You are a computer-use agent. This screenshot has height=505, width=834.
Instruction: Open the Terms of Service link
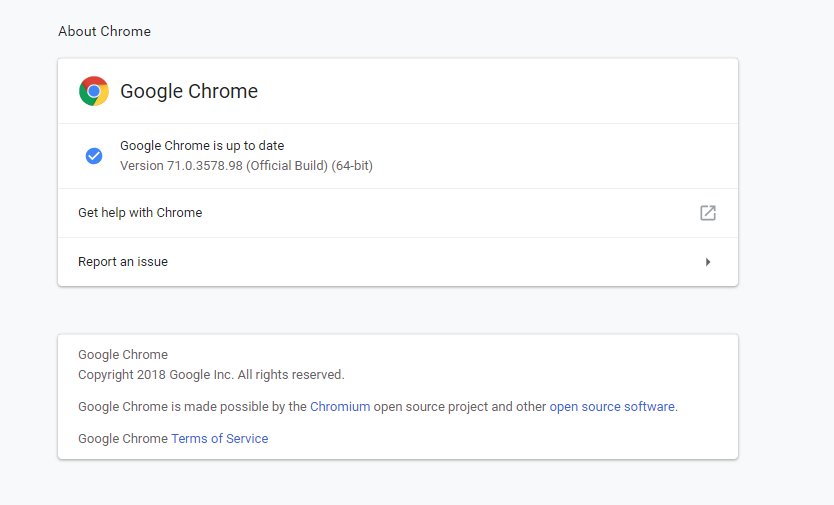coord(220,439)
